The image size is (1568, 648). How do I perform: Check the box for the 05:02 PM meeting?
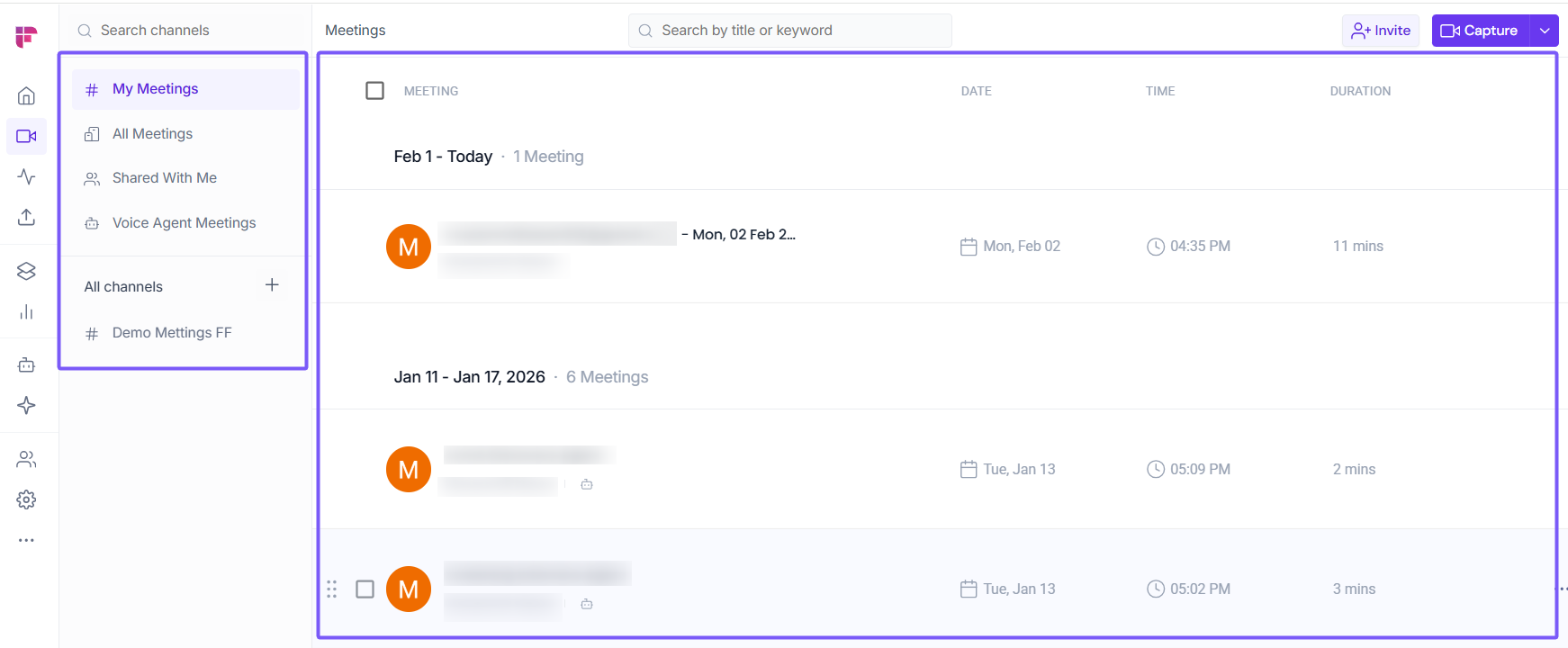(365, 589)
